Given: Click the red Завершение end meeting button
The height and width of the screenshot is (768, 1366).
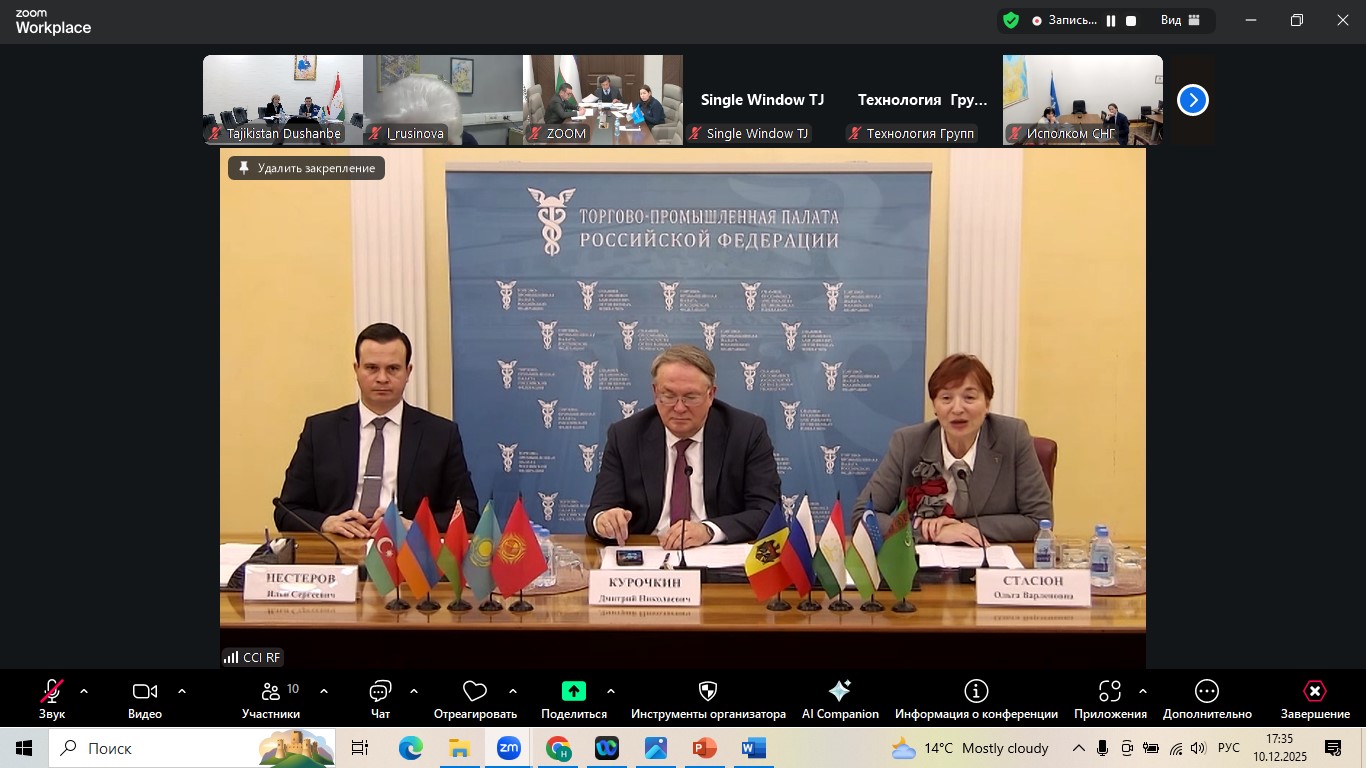Looking at the screenshot, I should pos(1315,692).
